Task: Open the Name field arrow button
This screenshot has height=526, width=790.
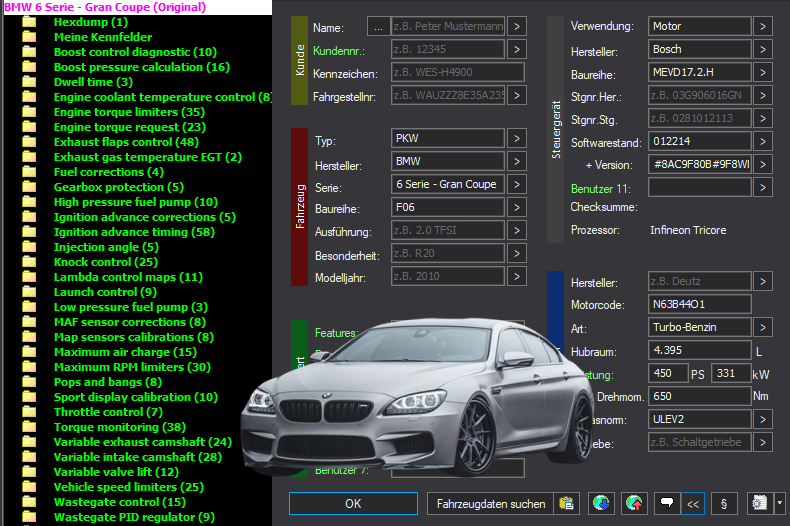Action: point(517,26)
